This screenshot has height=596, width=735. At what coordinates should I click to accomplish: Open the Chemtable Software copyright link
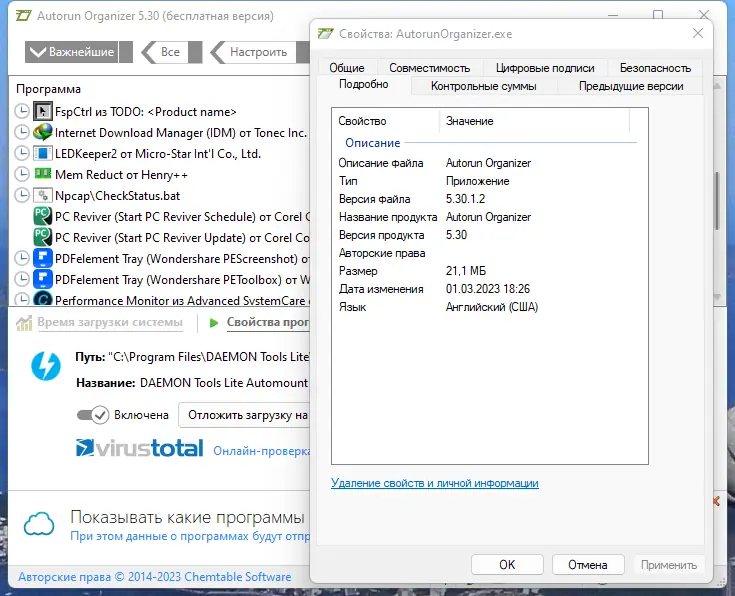tap(155, 577)
